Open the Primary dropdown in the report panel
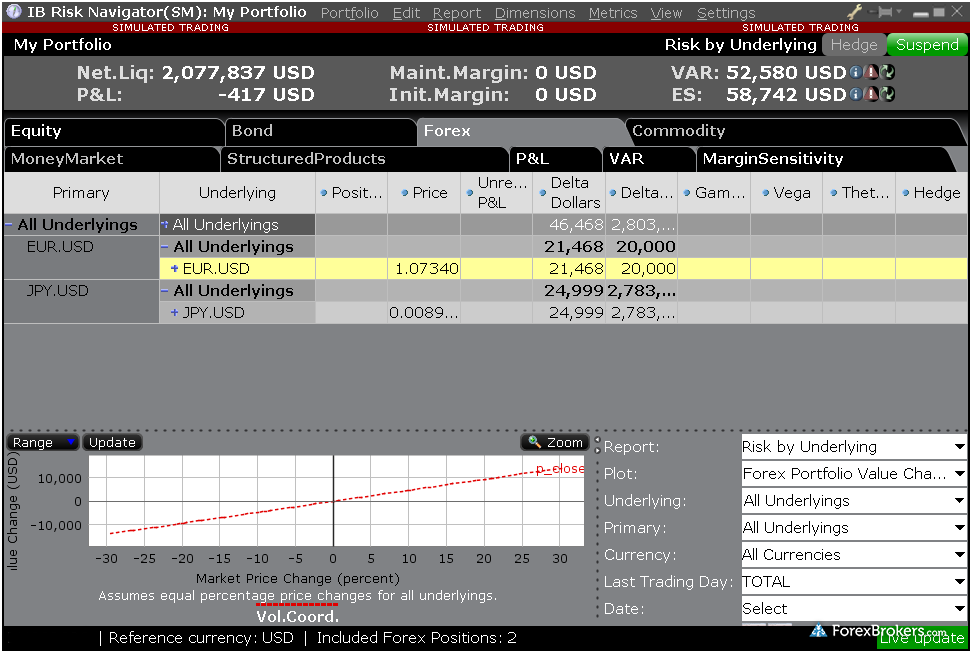The width and height of the screenshot is (972, 653). point(854,528)
